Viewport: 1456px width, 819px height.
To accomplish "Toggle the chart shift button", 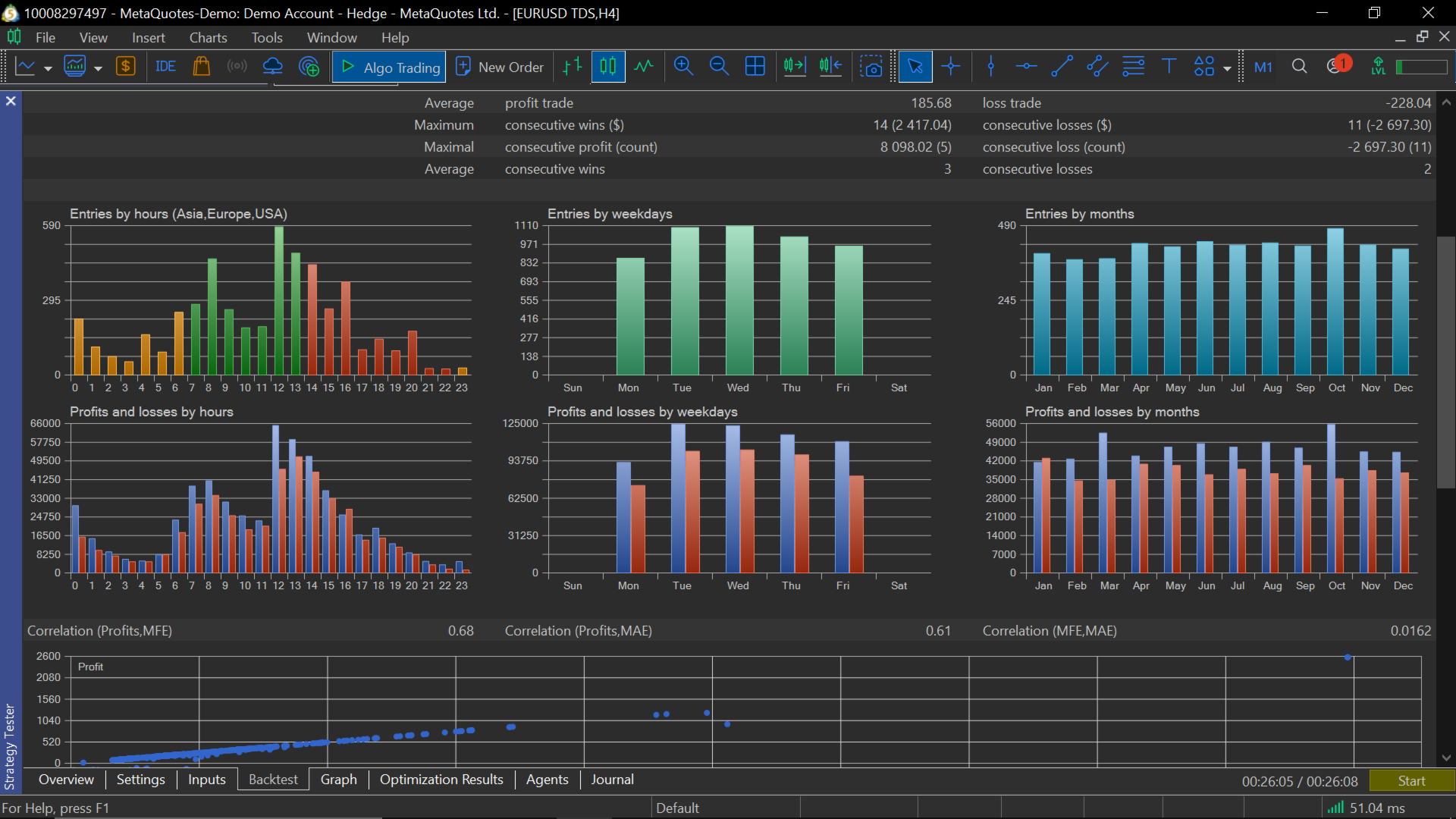I will click(x=830, y=67).
